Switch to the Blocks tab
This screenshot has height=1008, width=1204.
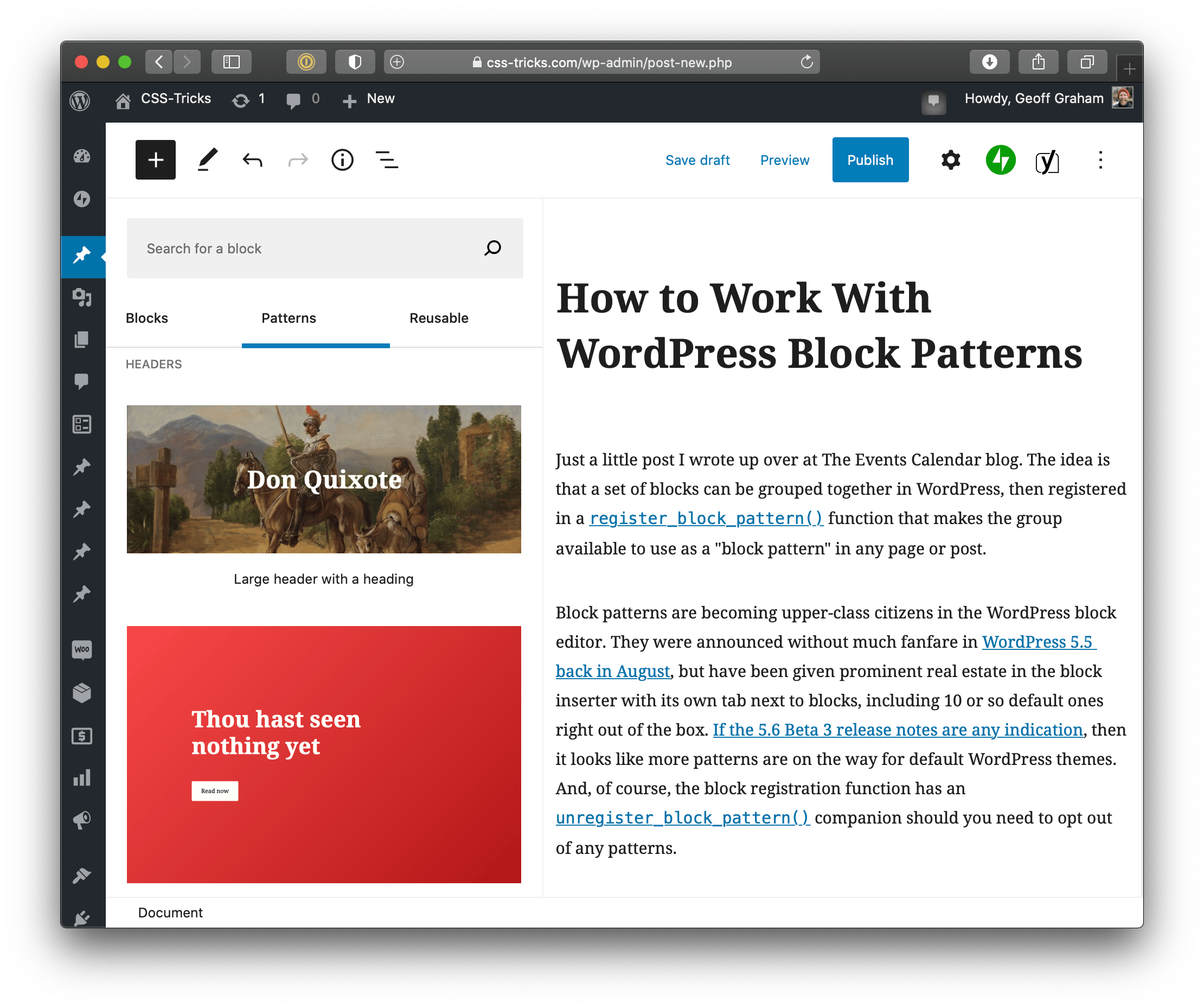click(x=147, y=318)
